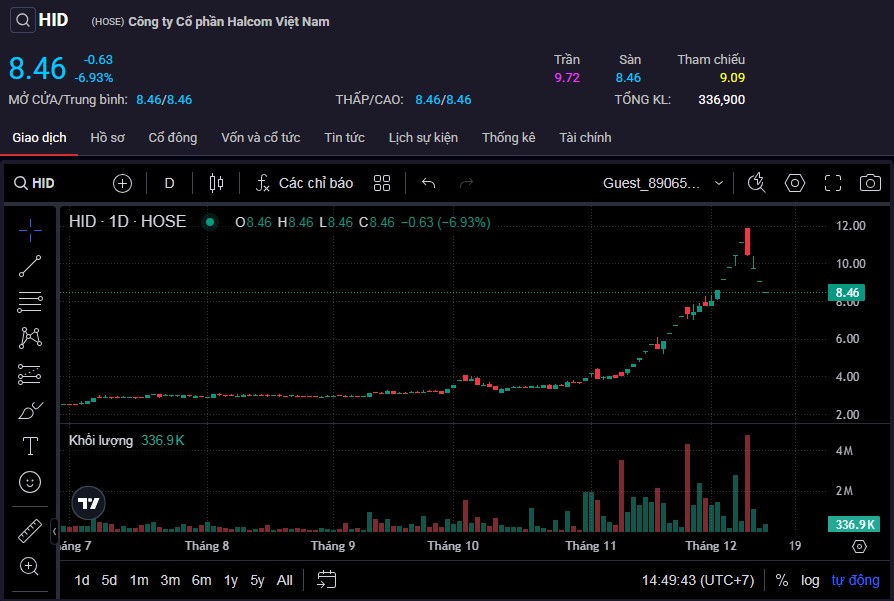
Task: Select the text annotation tool
Action: click(x=30, y=446)
